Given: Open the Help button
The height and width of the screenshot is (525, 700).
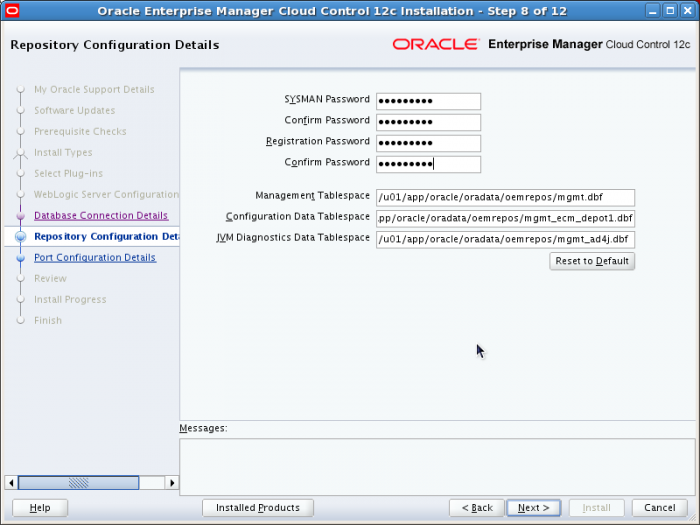Looking at the screenshot, I should tap(40, 508).
